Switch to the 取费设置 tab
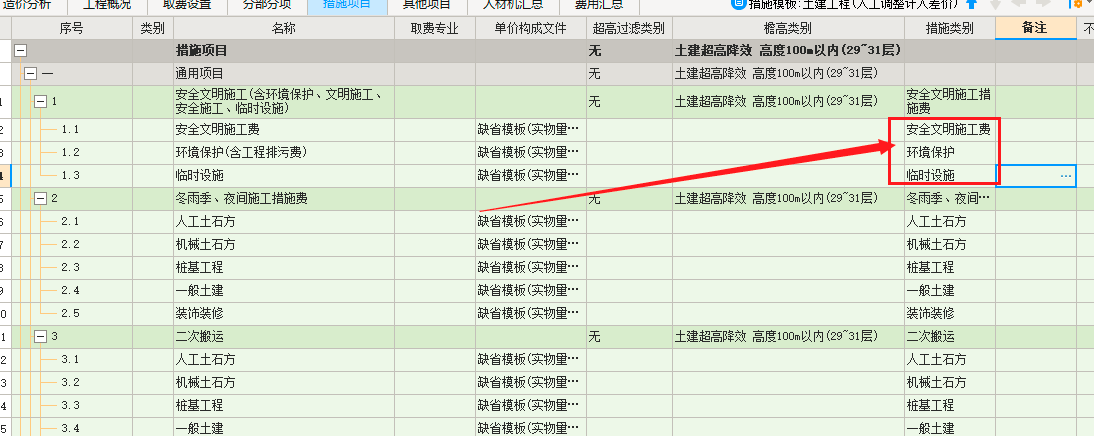1094x436 pixels. tap(188, 6)
